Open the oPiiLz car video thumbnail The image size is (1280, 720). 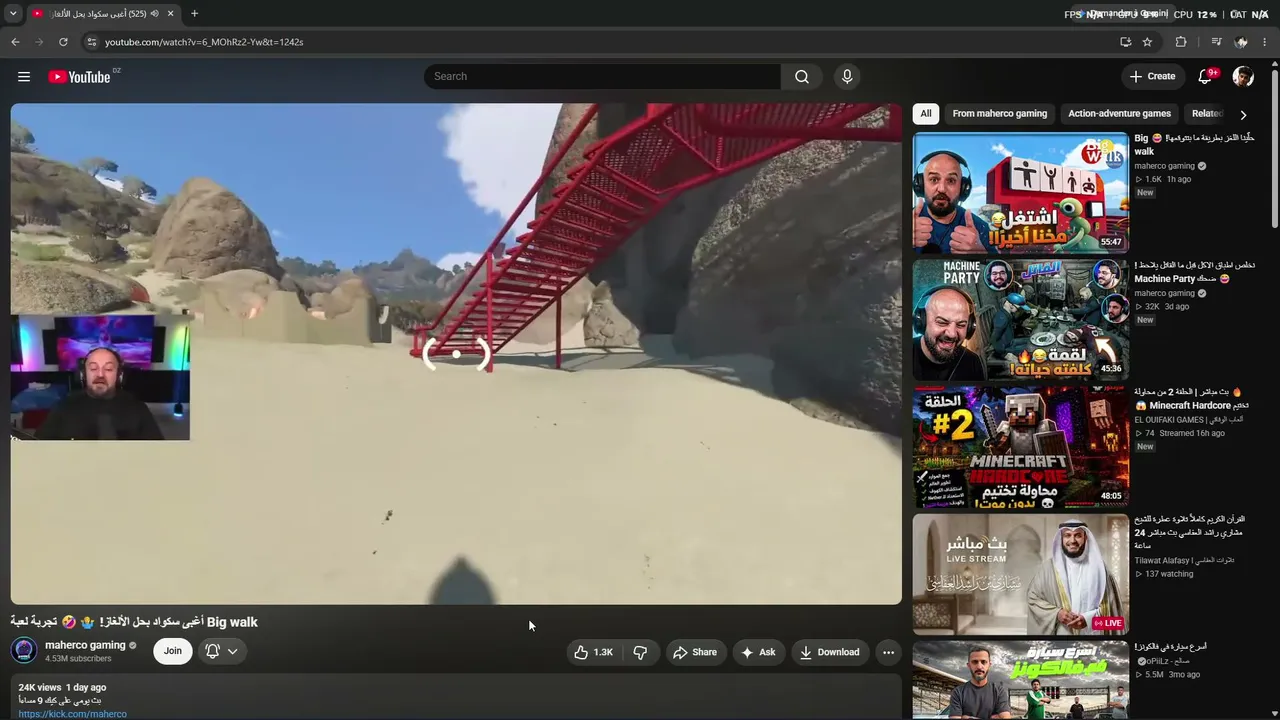pos(1021,680)
